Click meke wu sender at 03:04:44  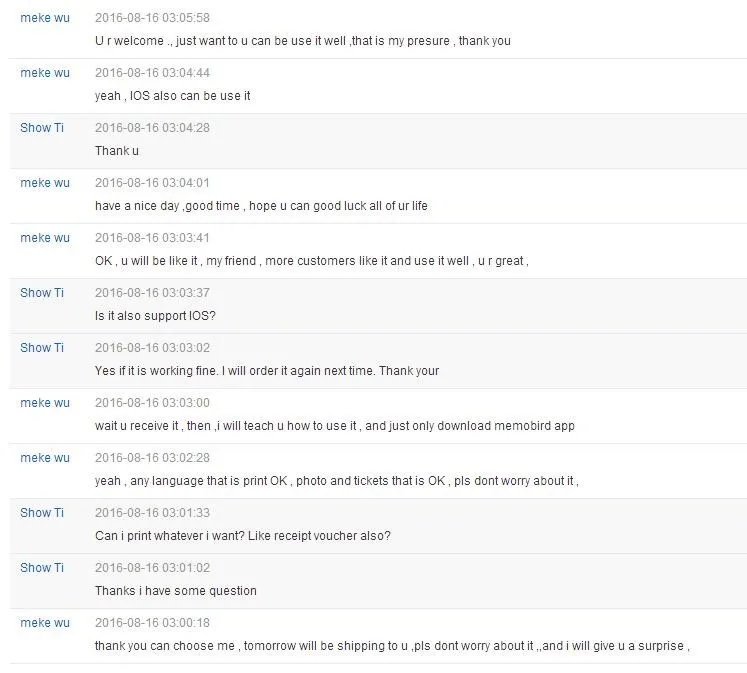(45, 73)
